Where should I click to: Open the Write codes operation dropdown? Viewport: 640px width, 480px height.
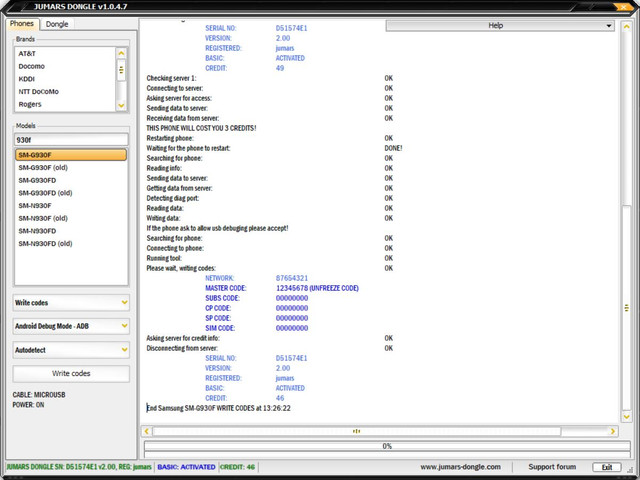[71, 302]
